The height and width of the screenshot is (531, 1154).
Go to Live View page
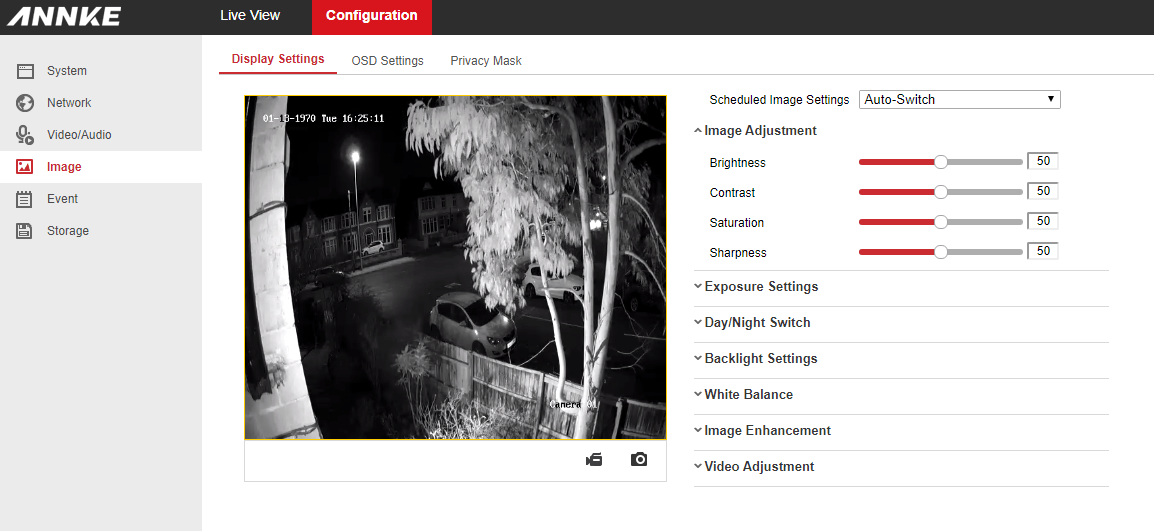point(250,16)
